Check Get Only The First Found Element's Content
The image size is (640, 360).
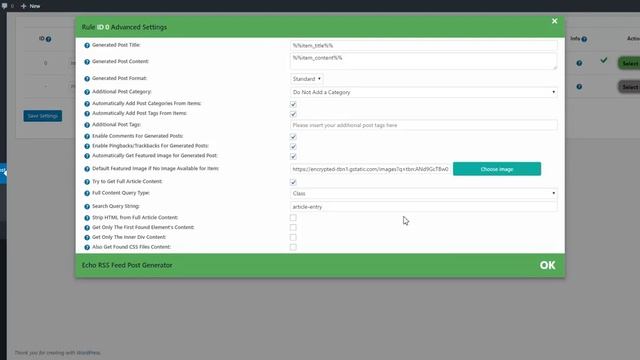(293, 228)
